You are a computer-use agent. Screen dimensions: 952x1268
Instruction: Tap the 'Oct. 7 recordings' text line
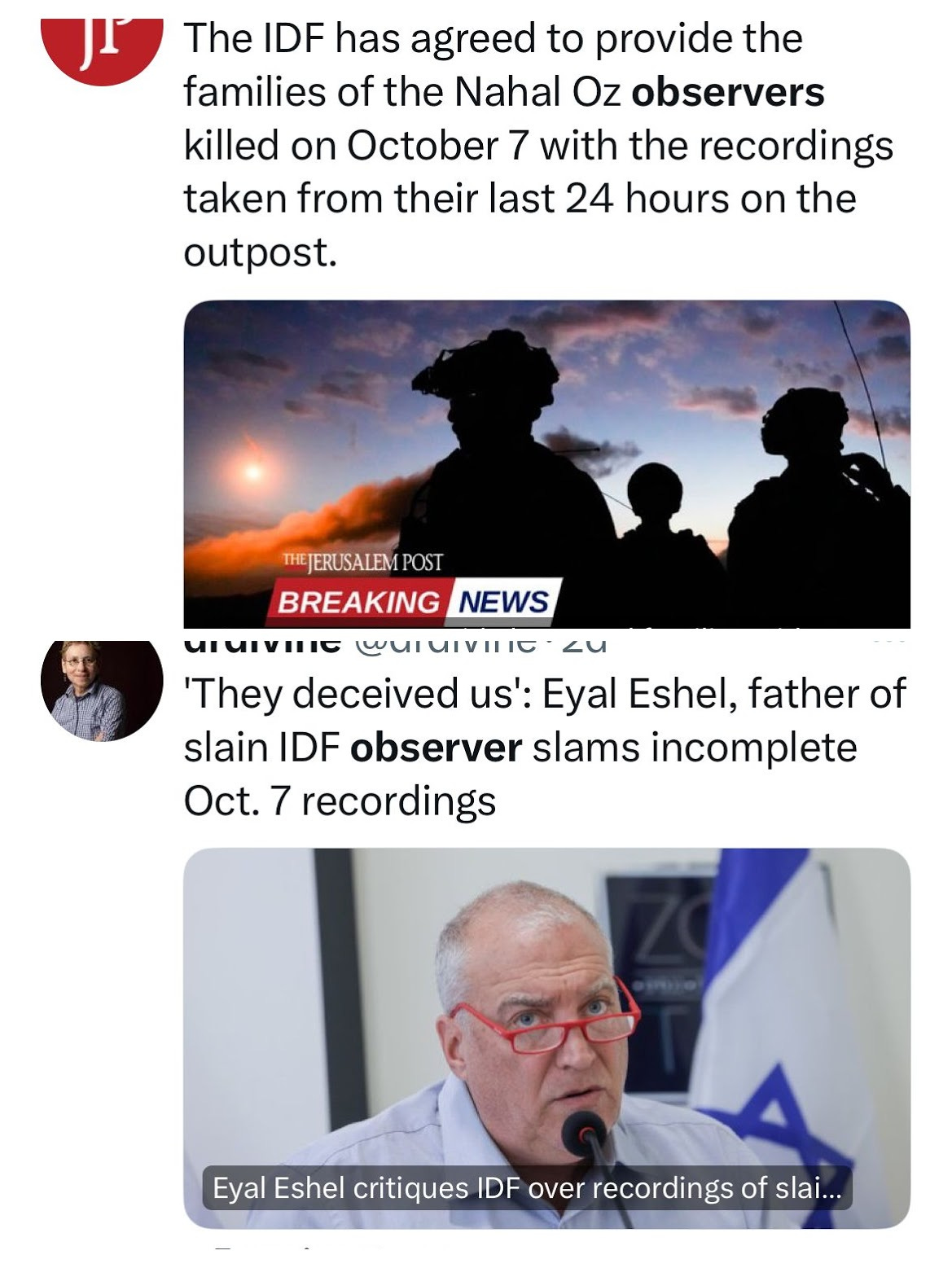[340, 801]
